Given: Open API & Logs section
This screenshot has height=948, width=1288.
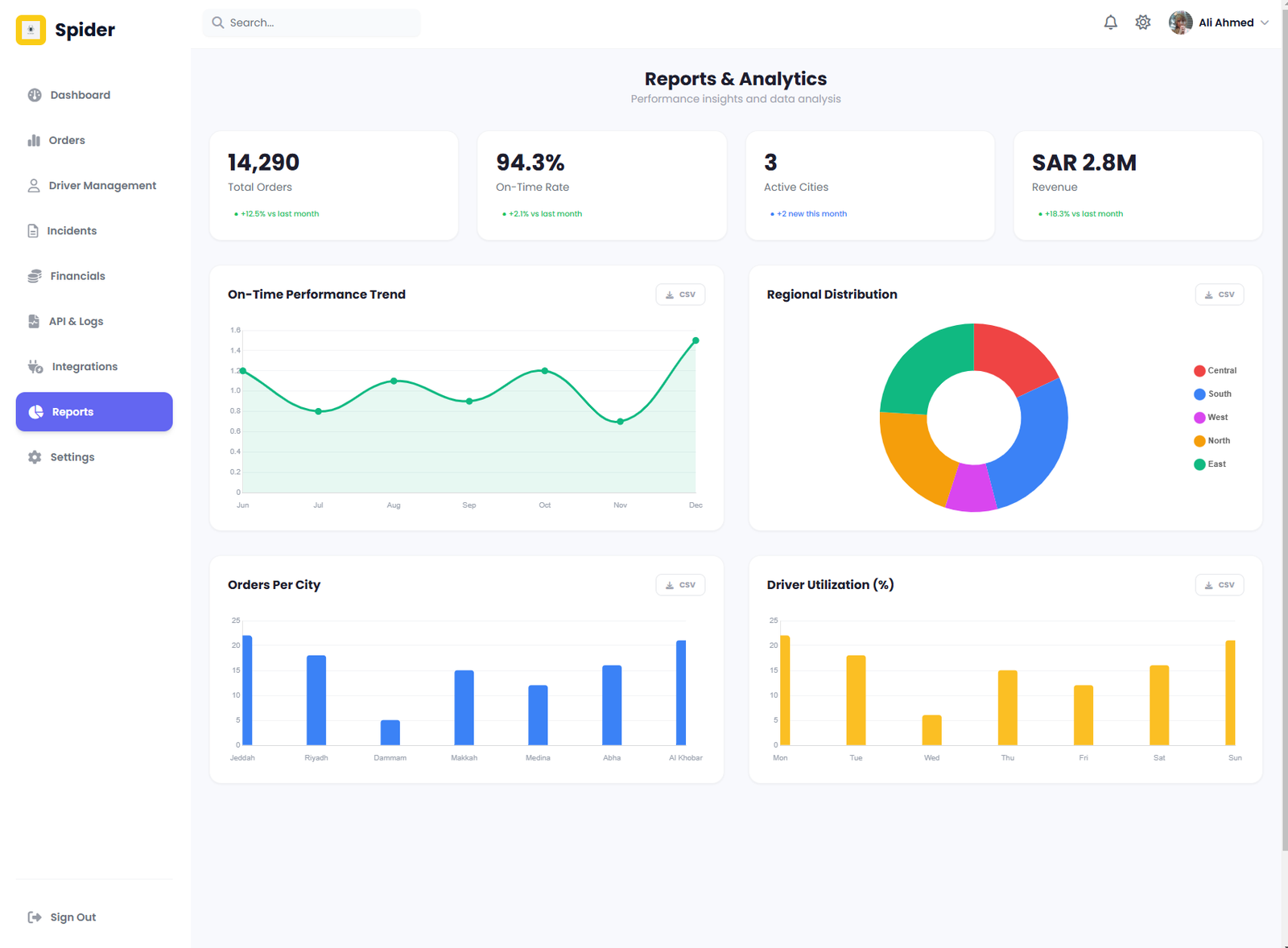Looking at the screenshot, I should tap(76, 321).
